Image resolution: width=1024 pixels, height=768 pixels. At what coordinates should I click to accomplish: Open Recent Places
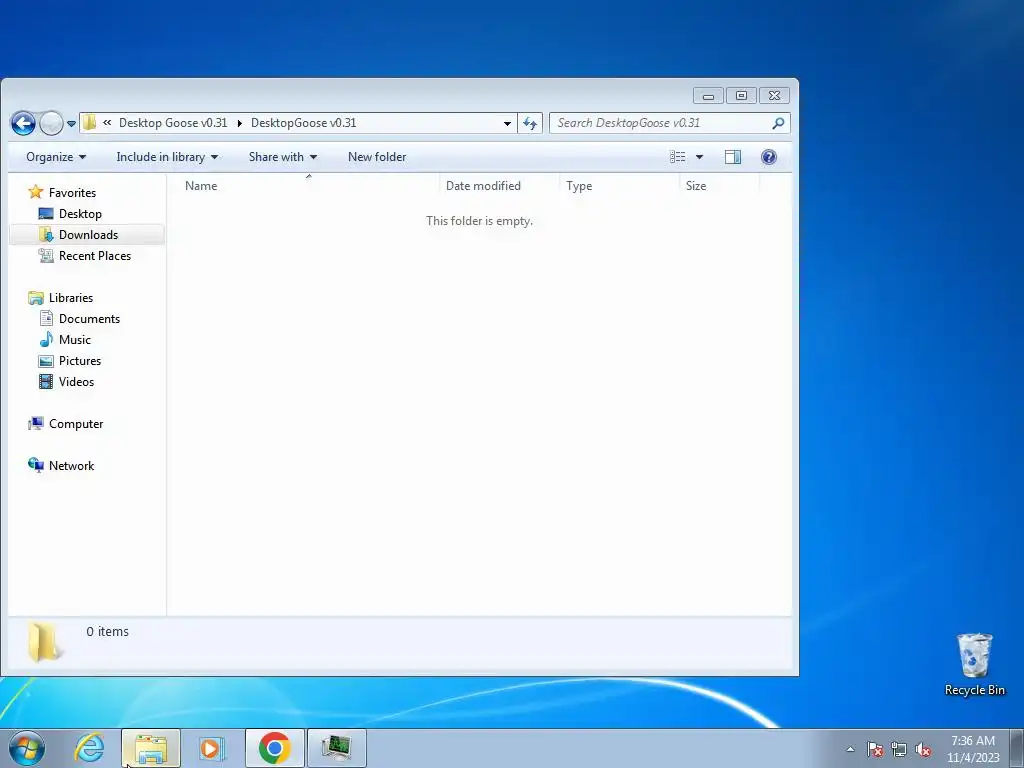[x=95, y=255]
